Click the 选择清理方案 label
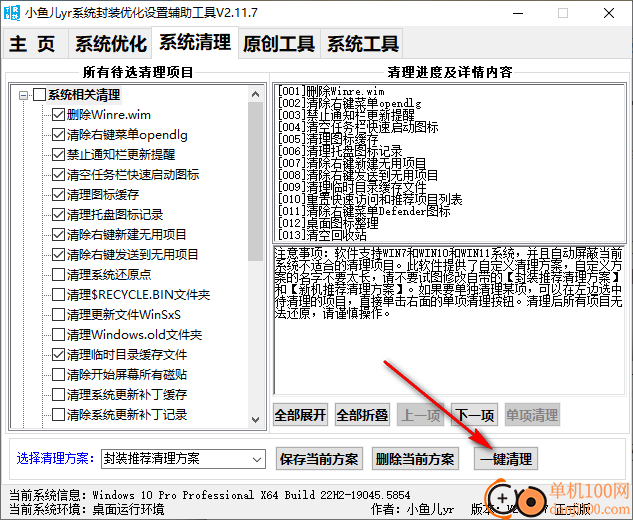 click(x=55, y=459)
